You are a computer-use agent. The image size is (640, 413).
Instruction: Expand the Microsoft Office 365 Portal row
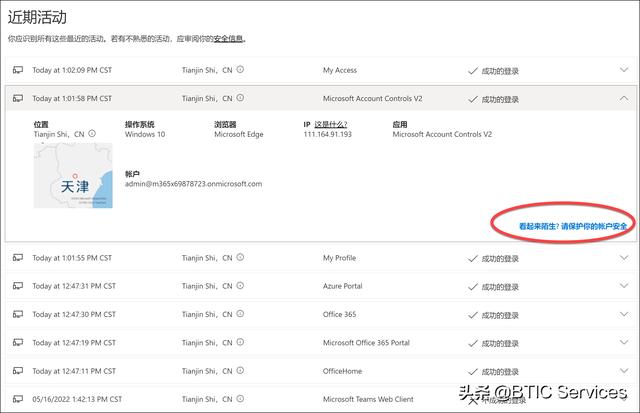click(x=624, y=342)
